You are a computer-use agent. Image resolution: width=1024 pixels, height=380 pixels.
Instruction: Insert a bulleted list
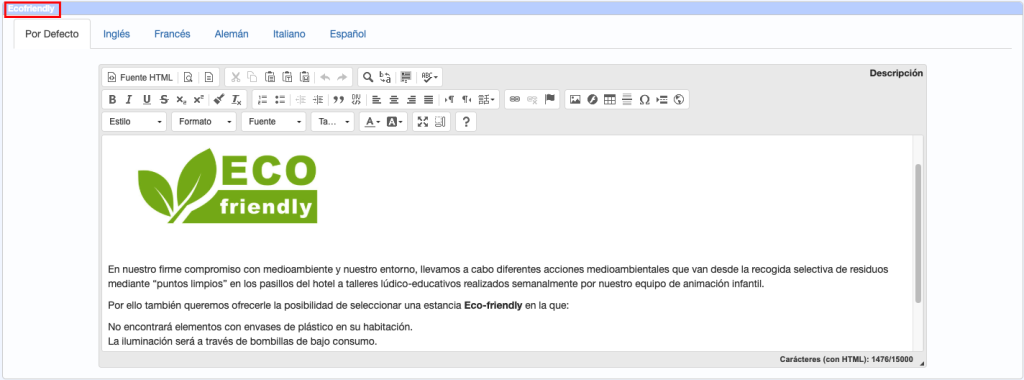(x=280, y=99)
